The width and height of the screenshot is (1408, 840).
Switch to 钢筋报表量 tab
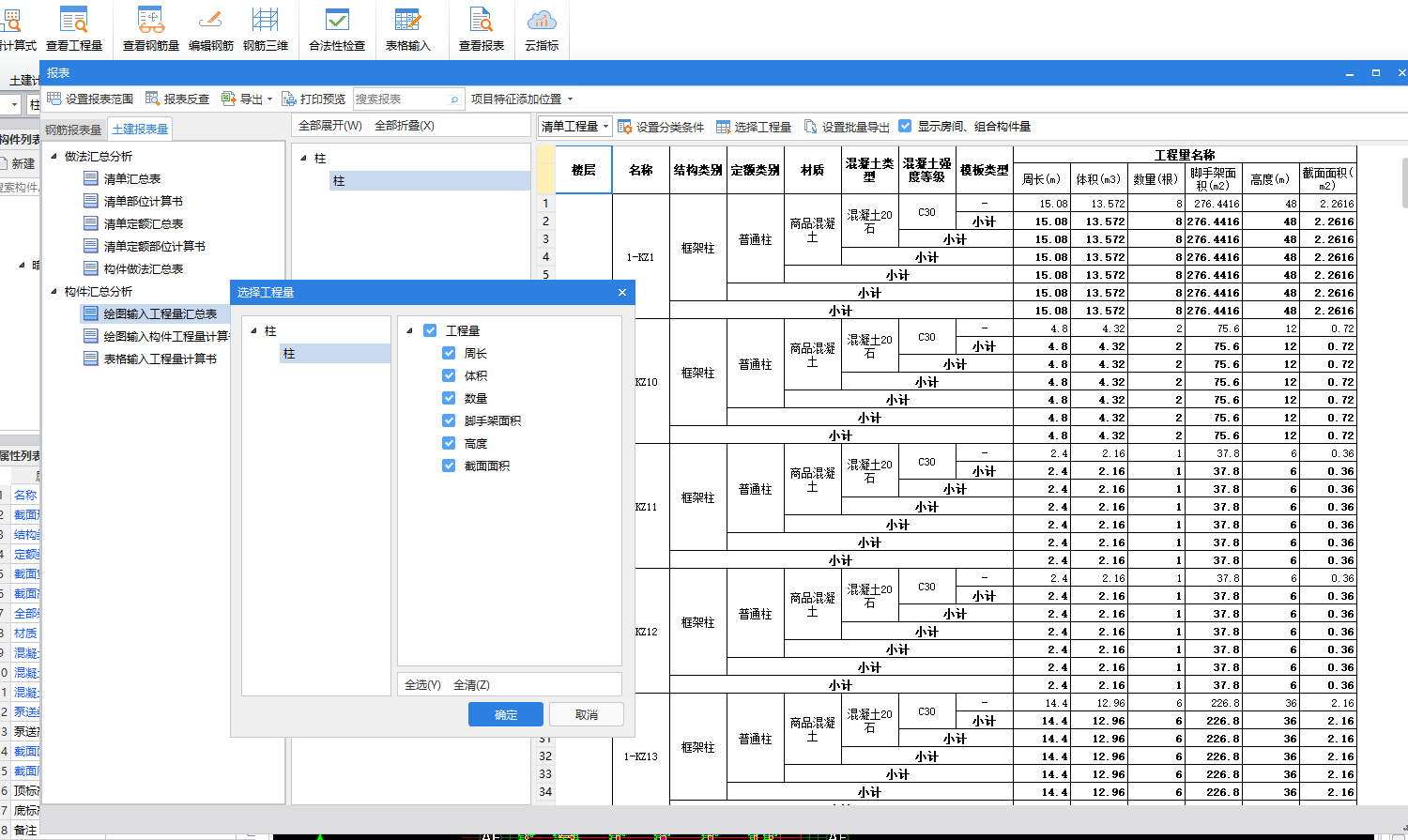[x=73, y=130]
